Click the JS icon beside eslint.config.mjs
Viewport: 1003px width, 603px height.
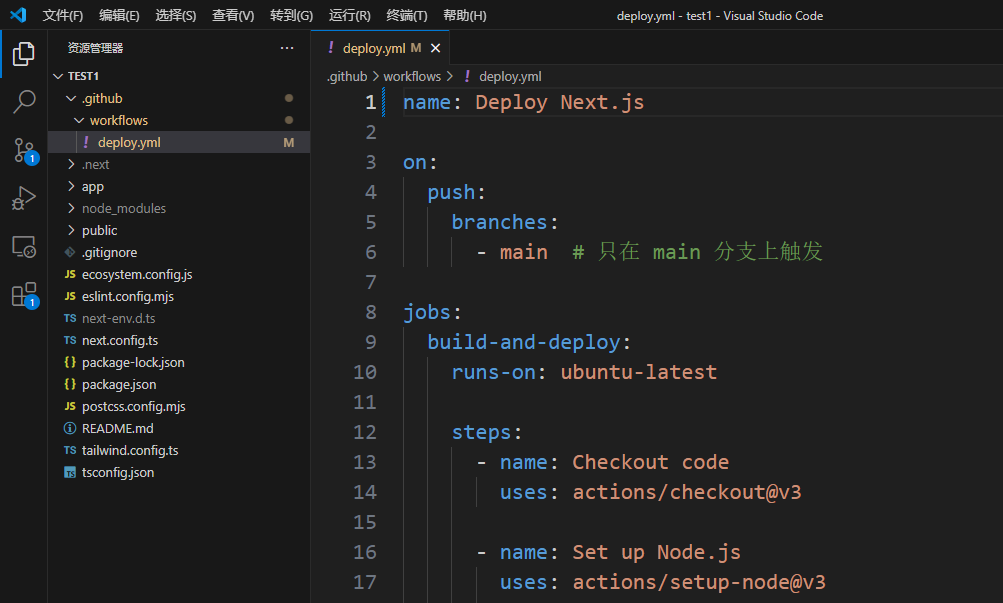pos(70,296)
